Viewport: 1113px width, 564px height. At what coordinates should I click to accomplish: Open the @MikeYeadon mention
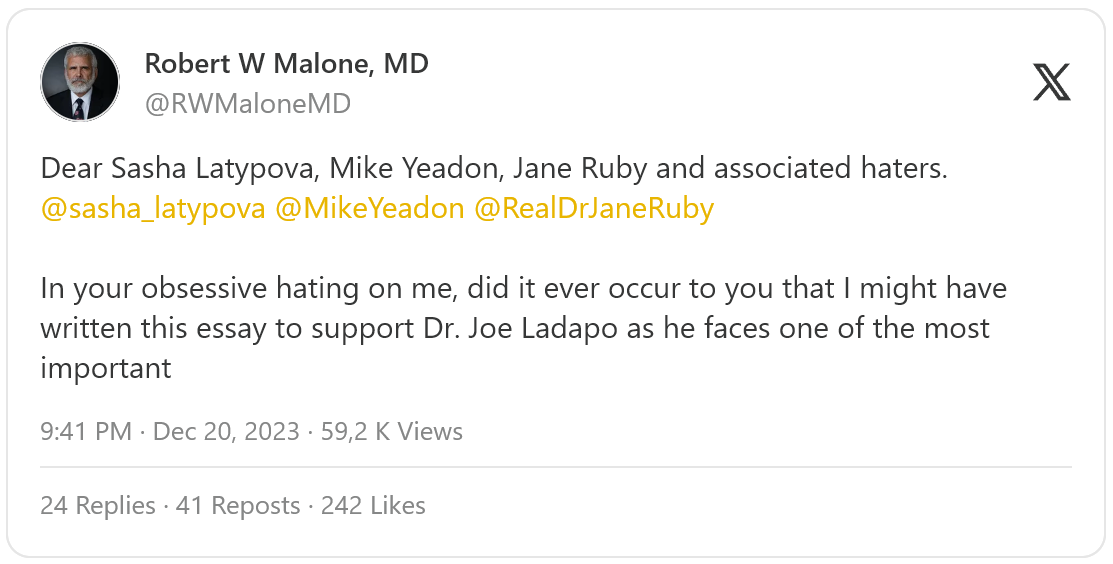(x=369, y=209)
